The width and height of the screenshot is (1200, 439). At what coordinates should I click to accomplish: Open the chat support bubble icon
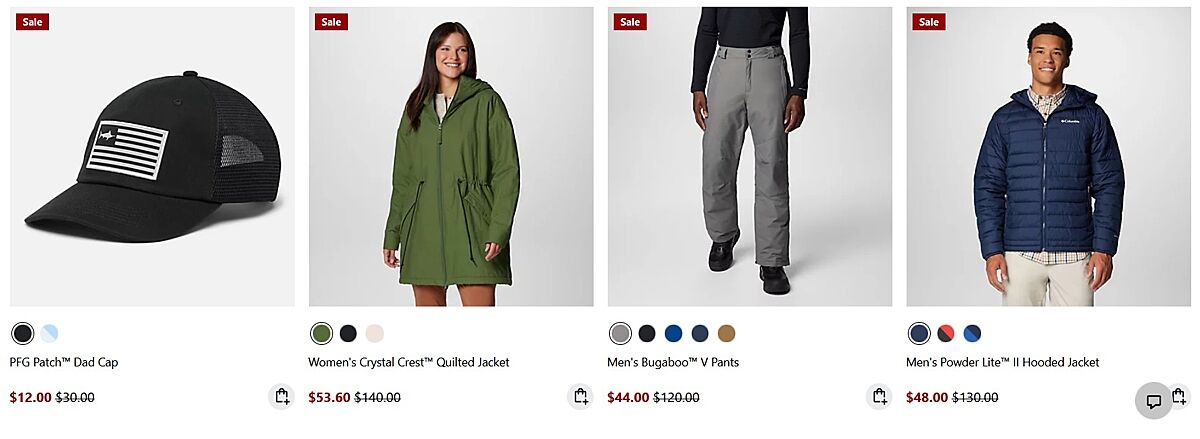[1153, 401]
